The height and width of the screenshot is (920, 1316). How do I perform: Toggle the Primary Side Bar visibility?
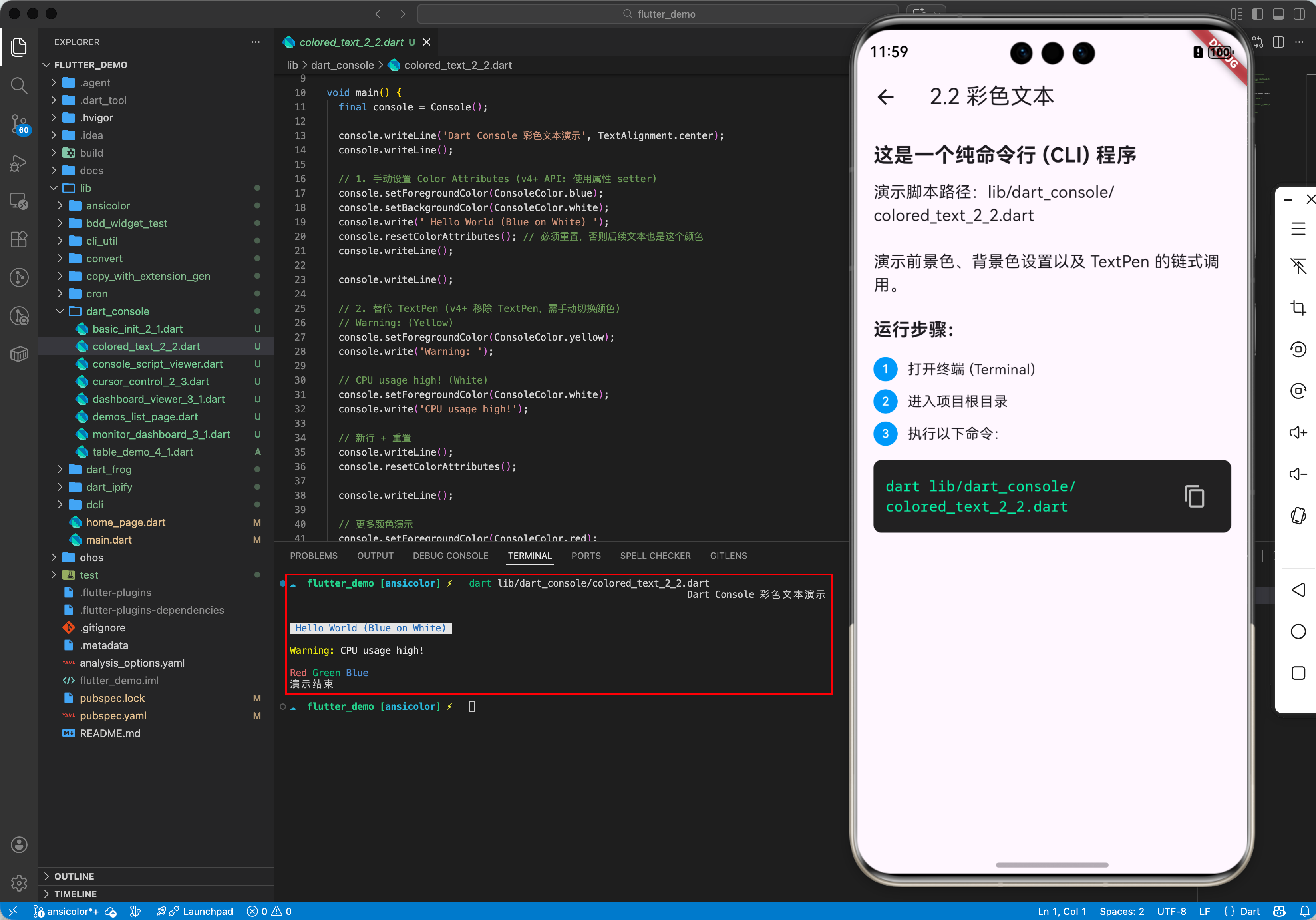(x=1257, y=14)
